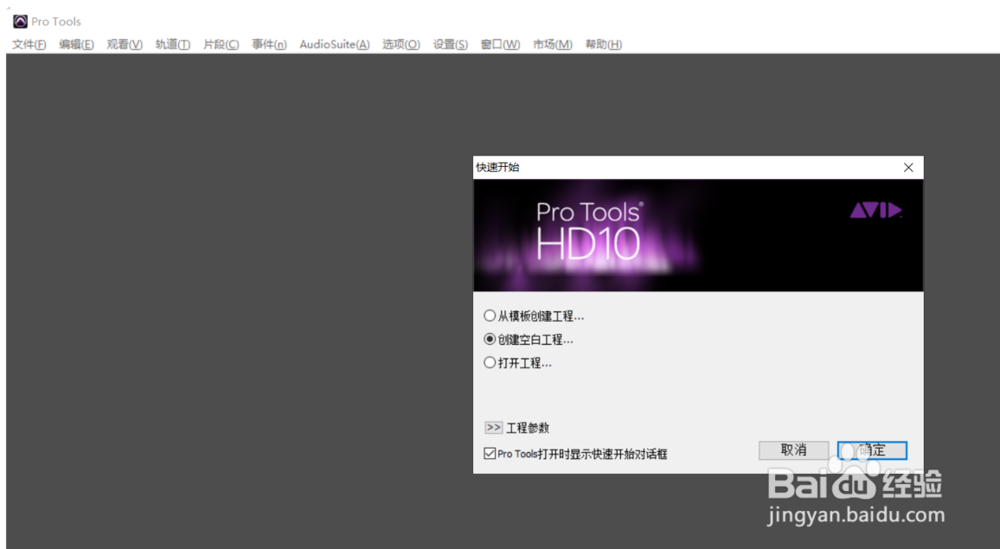Open the 窗口(W) menu
The image size is (1000, 549).
501,44
